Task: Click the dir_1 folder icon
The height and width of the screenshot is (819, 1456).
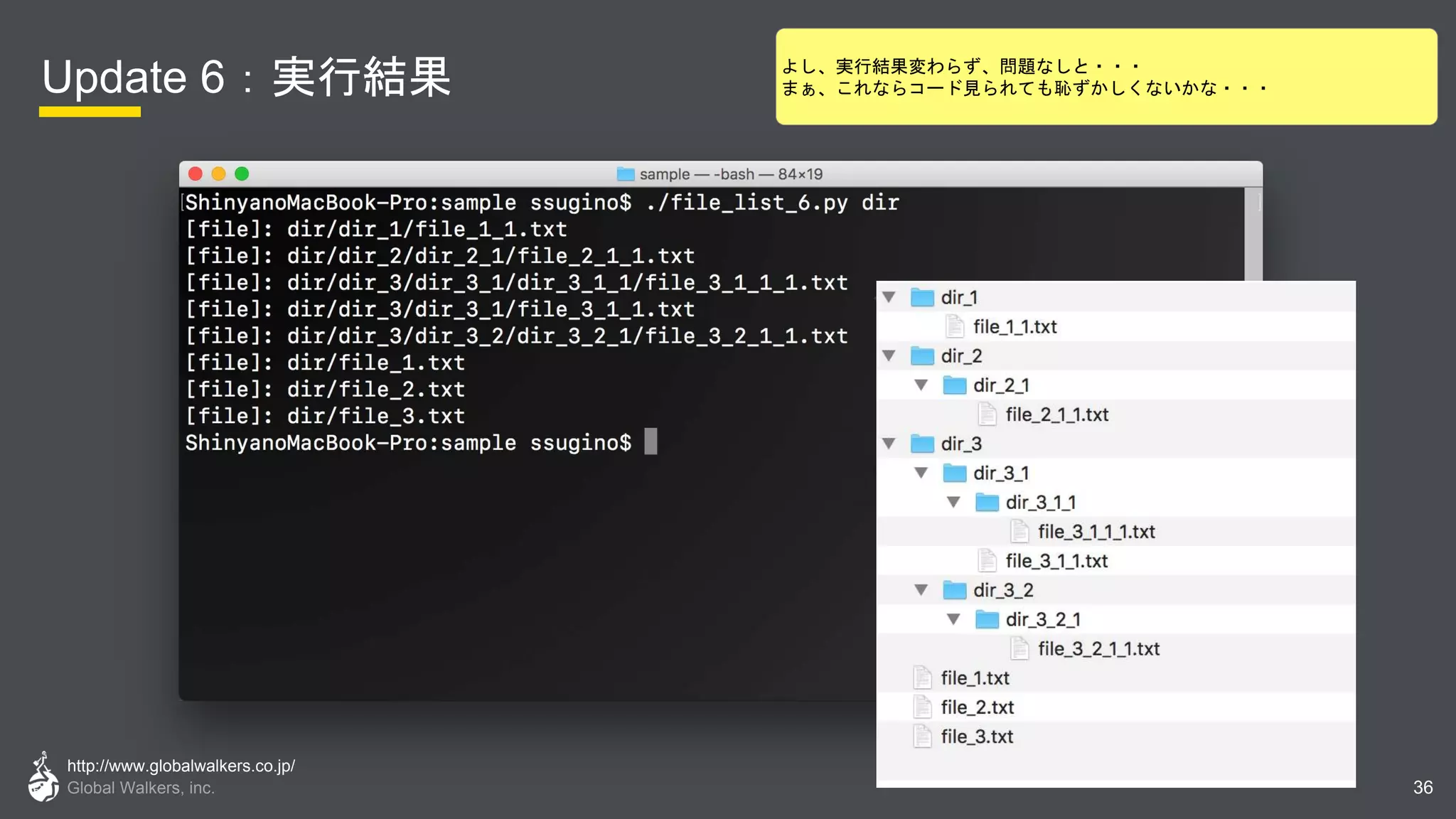Action: point(922,297)
